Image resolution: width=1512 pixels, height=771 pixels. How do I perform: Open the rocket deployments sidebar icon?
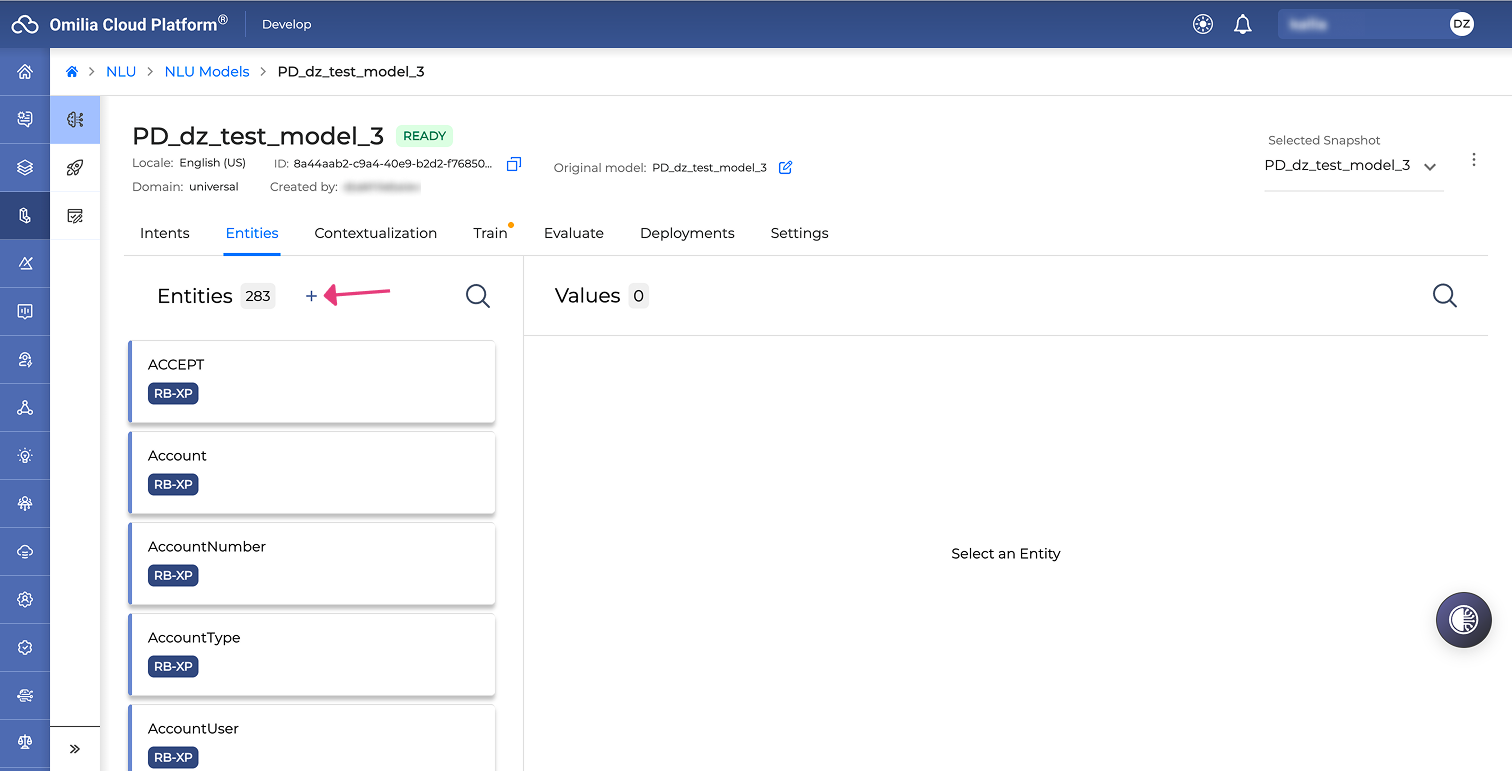(75, 168)
